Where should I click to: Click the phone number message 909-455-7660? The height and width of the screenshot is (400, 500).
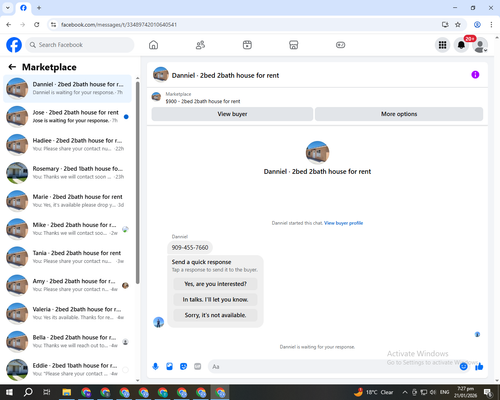point(190,247)
